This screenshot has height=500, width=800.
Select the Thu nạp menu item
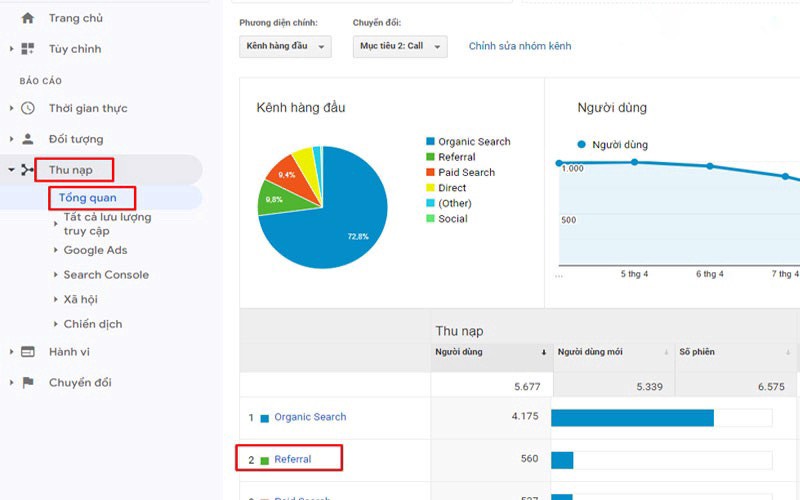click(x=70, y=170)
